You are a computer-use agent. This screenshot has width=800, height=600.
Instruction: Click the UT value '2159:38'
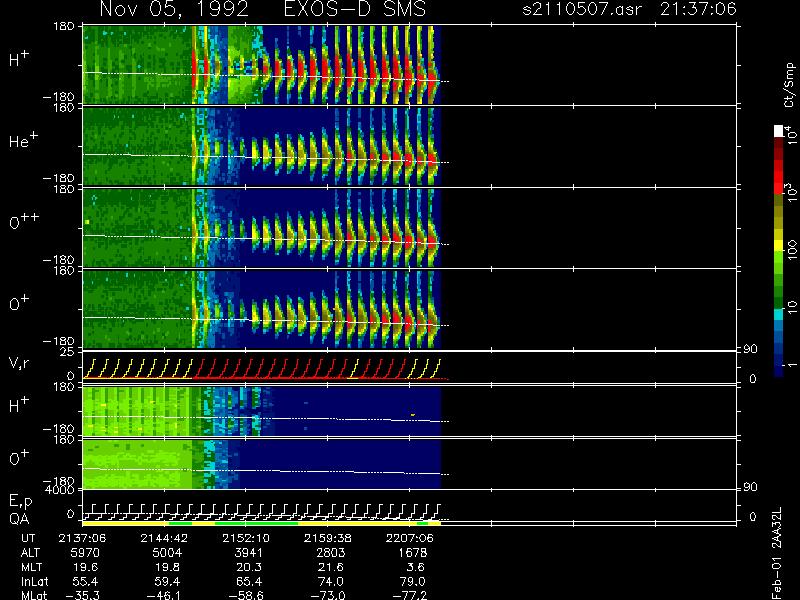[328, 538]
